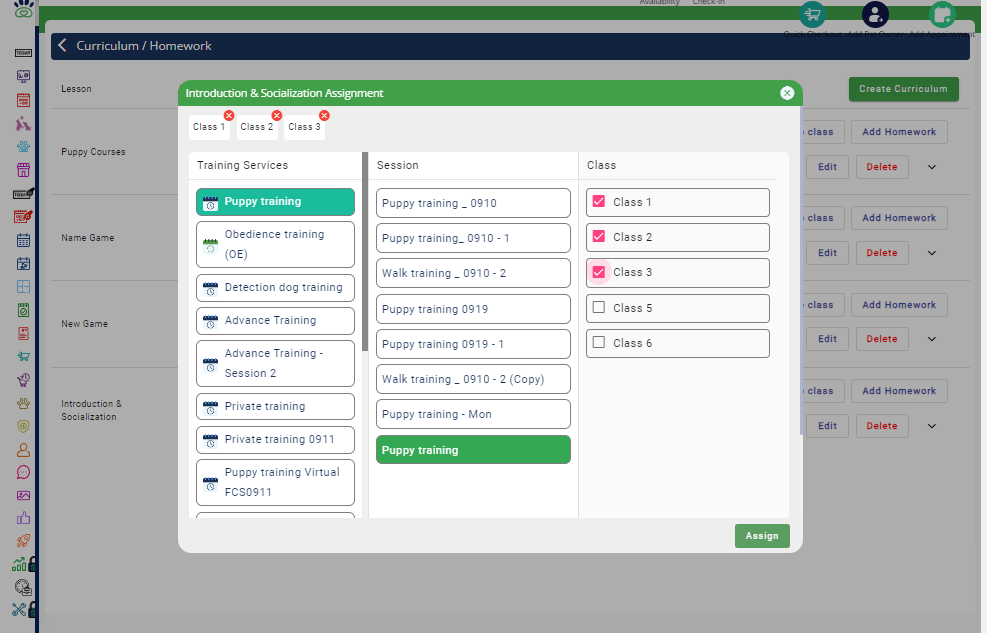This screenshot has height=633, width=987.
Task: Delete the New Game lesson
Action: (x=882, y=339)
